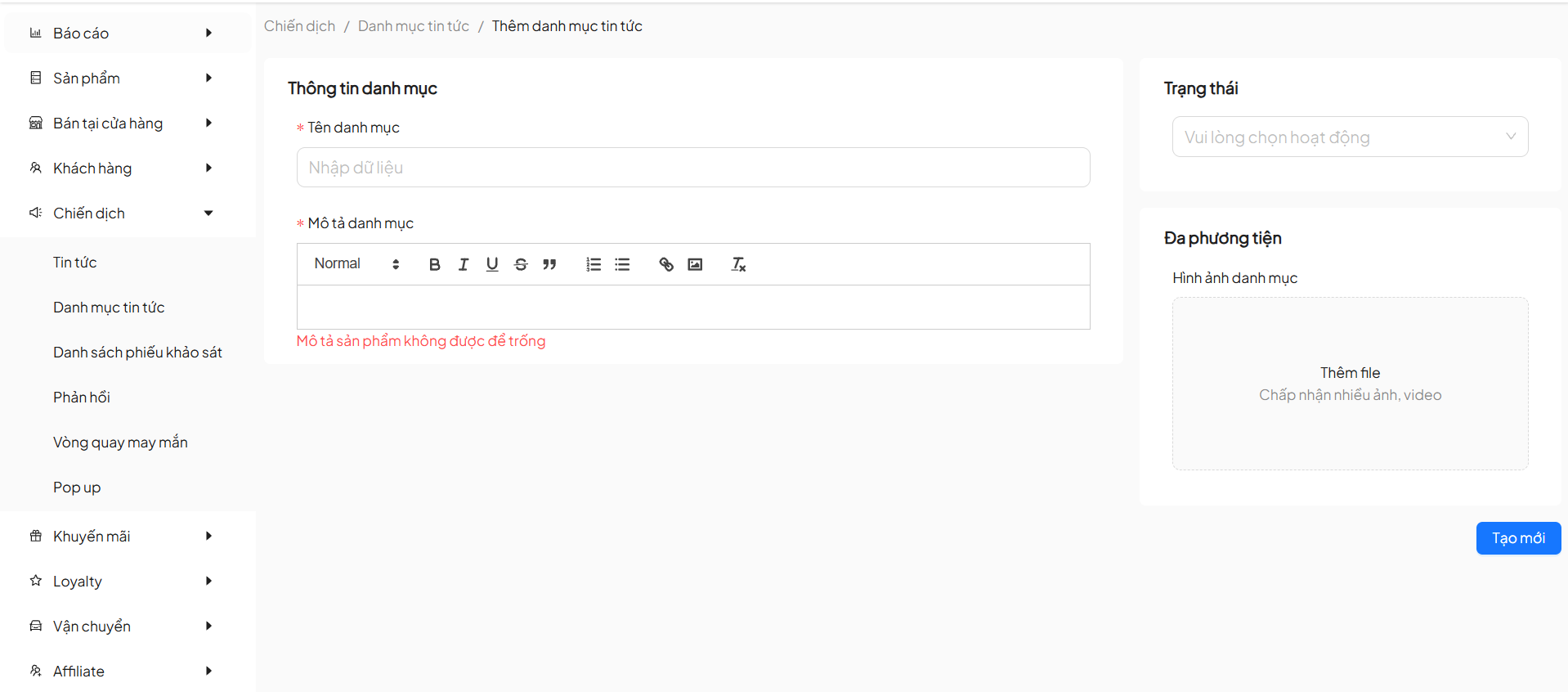Click the Tạo mới button
Viewport: 1568px width, 692px height.
[x=1517, y=538]
